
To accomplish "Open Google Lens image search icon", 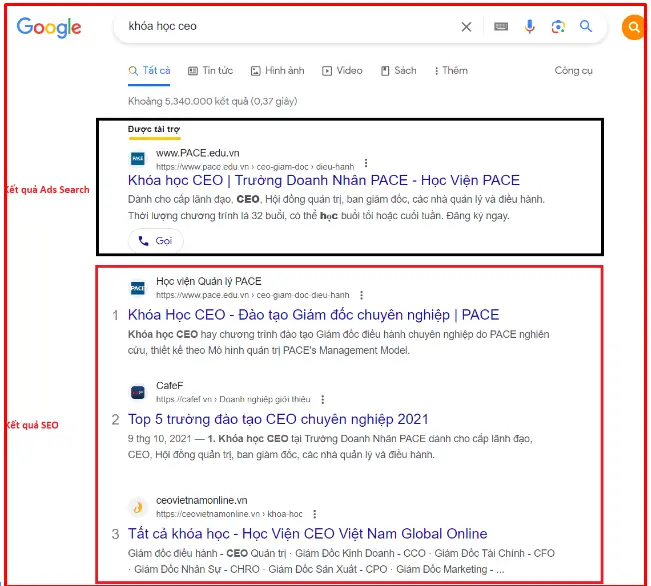I will (x=558, y=27).
